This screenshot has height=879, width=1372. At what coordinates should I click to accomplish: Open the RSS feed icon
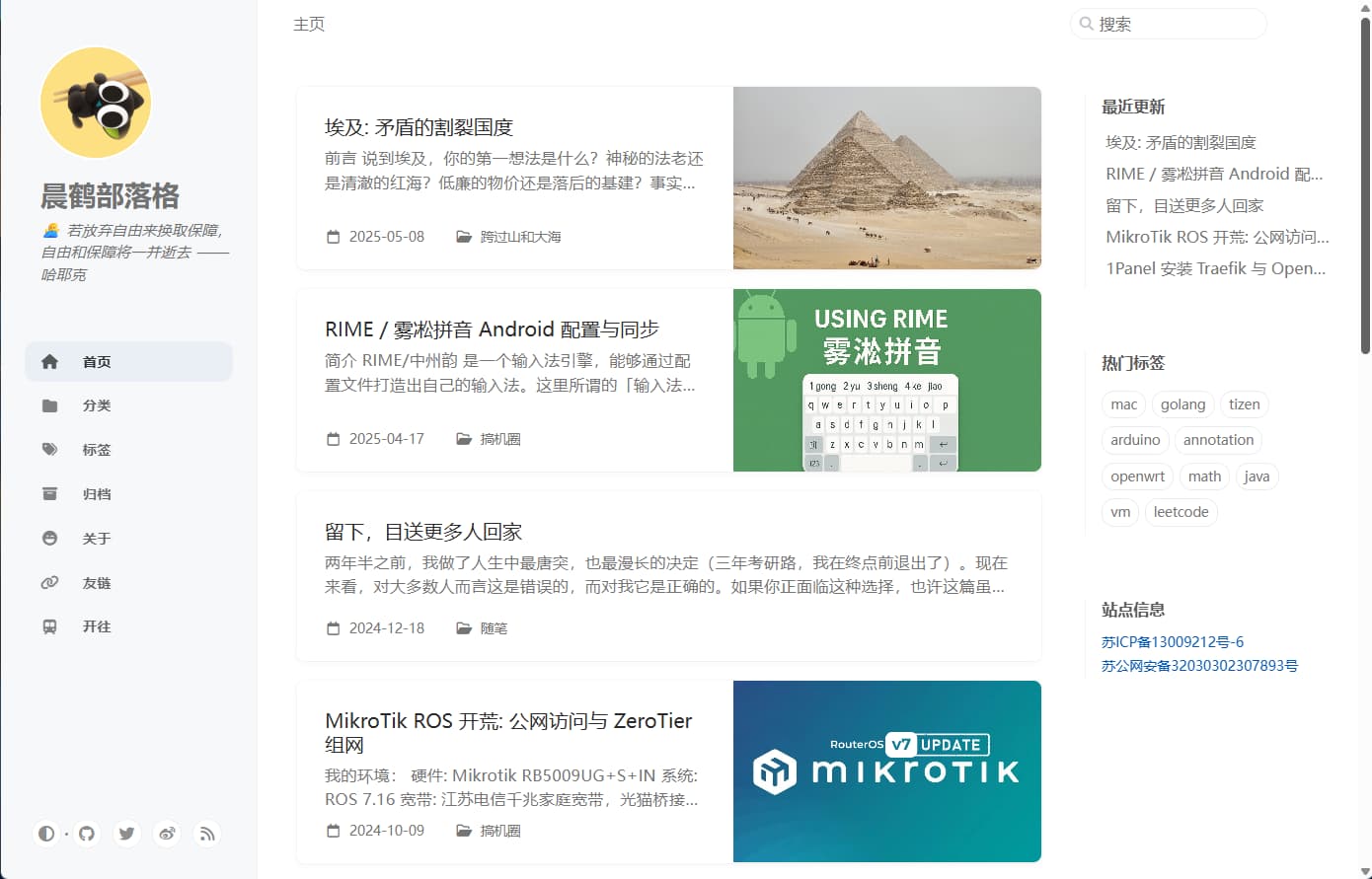207,834
